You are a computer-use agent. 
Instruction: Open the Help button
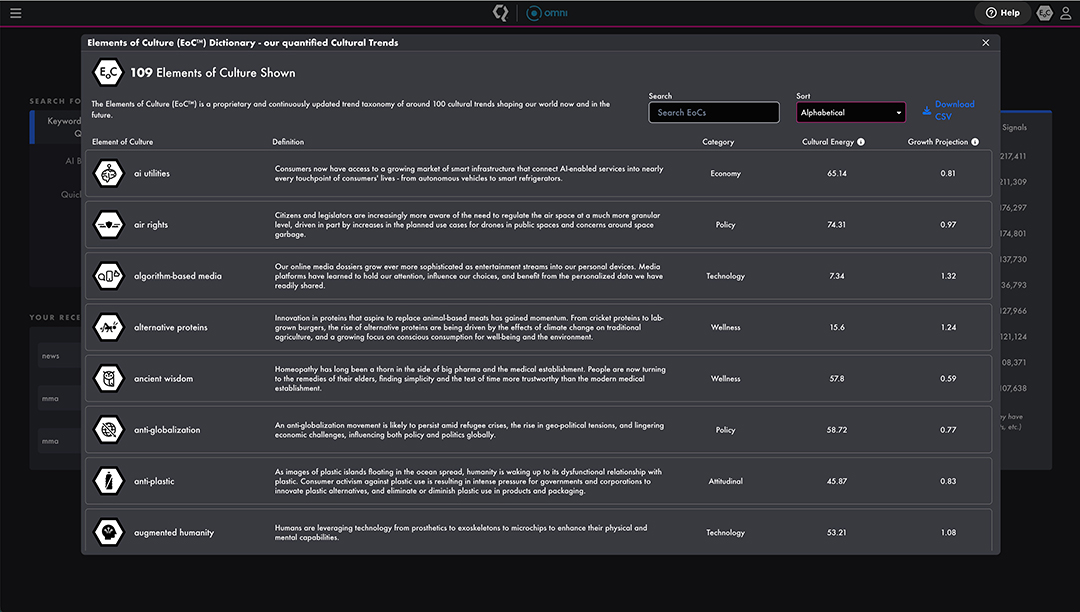pos(1002,13)
